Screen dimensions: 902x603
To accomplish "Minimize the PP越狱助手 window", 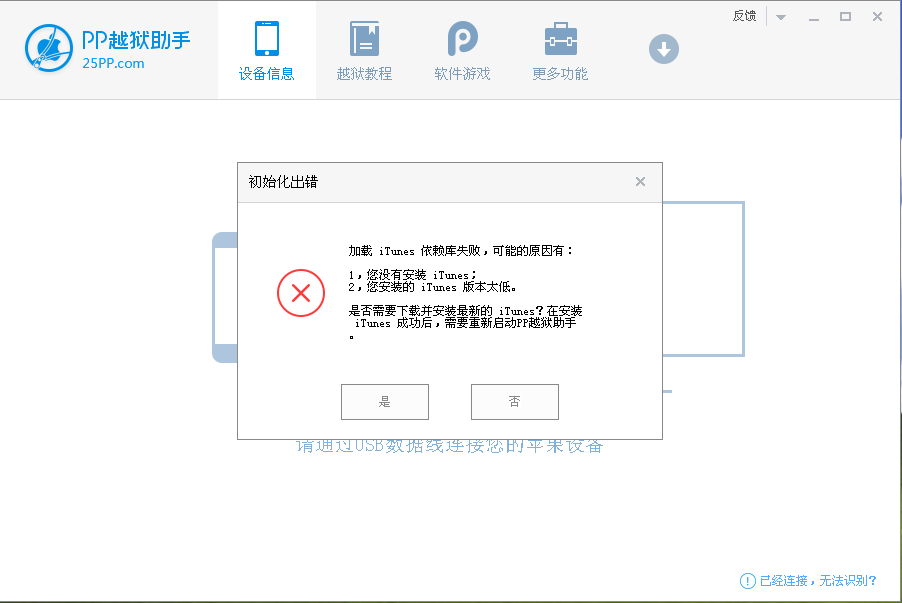I will tap(817, 17).
